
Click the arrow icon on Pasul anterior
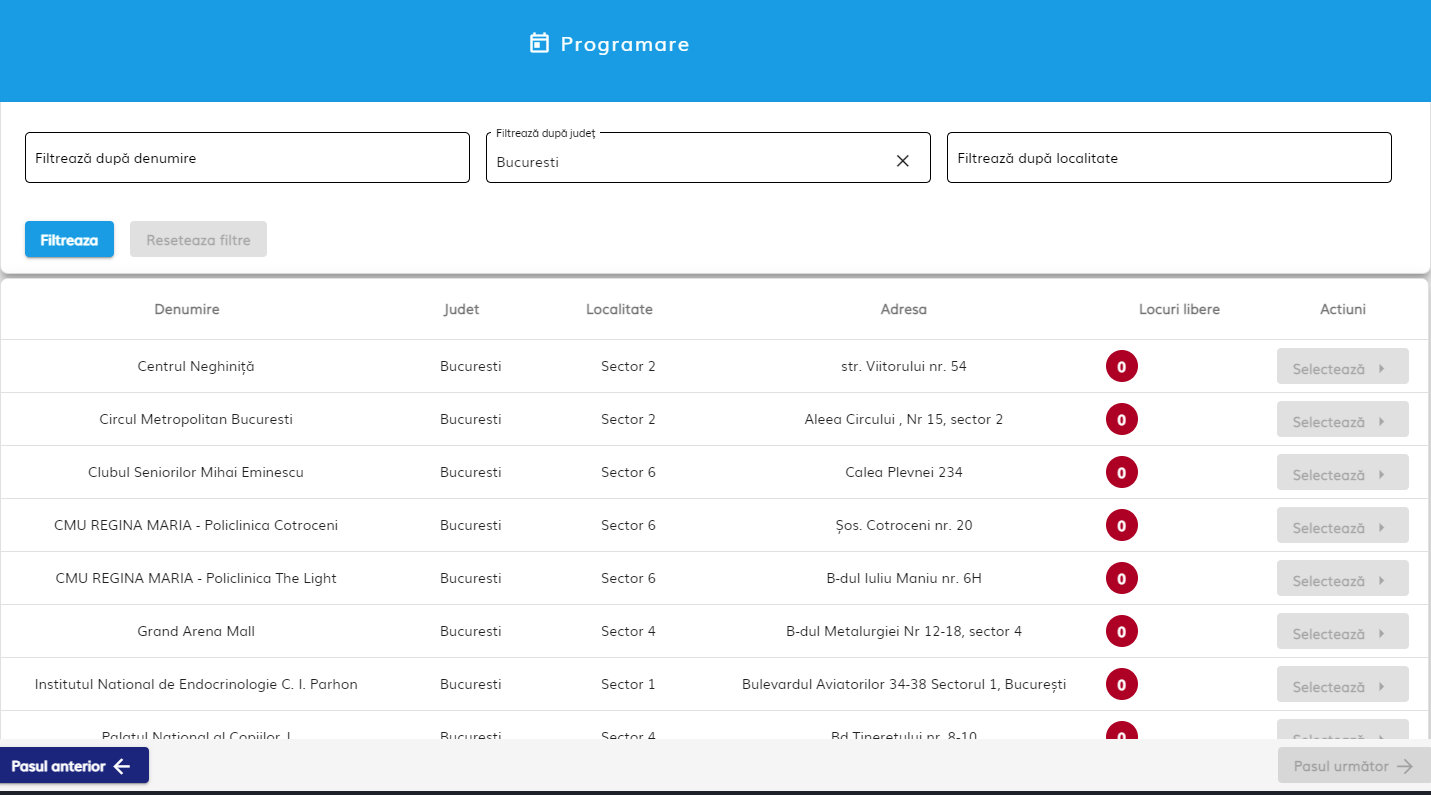(x=122, y=766)
